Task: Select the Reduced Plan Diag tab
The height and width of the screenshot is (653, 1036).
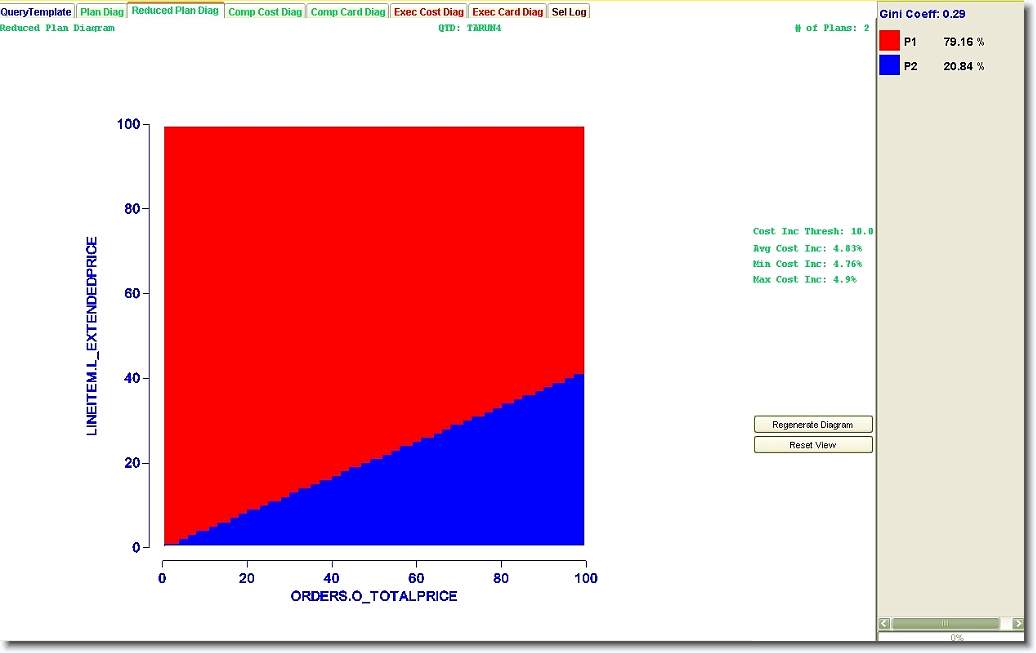Action: [x=175, y=11]
